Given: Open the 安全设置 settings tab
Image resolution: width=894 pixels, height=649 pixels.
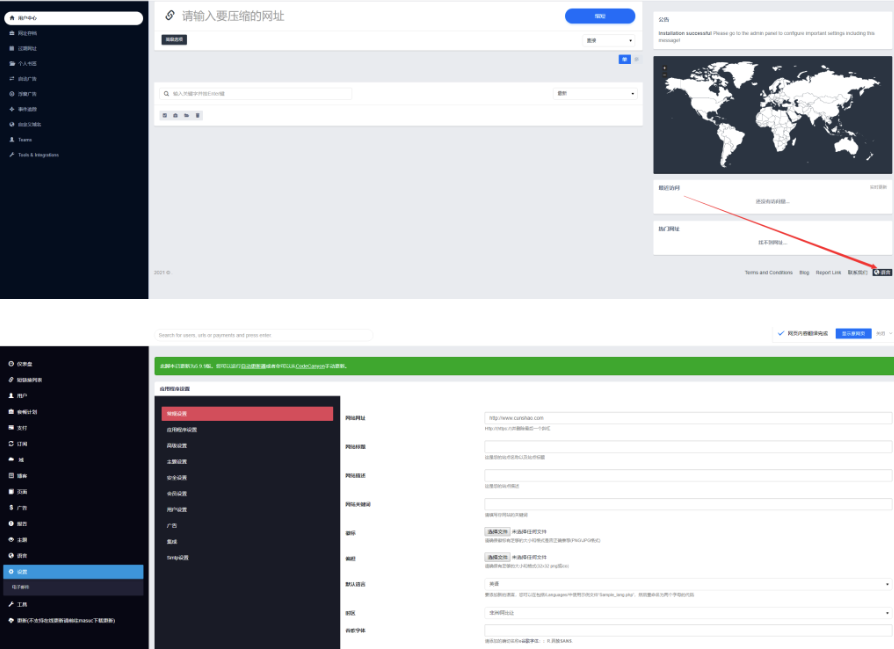Looking at the screenshot, I should (177, 477).
